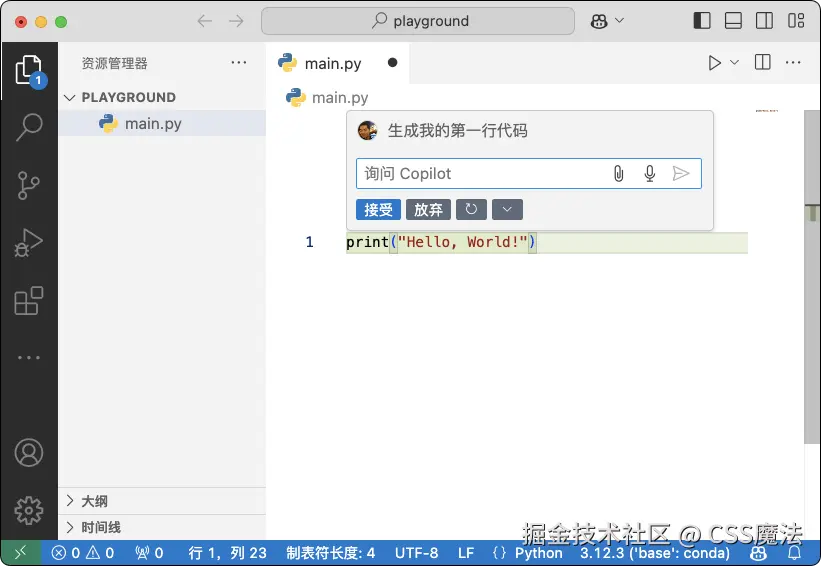The width and height of the screenshot is (821, 566).
Task: Start voice chat with microphone icon
Action: pyautogui.click(x=650, y=173)
